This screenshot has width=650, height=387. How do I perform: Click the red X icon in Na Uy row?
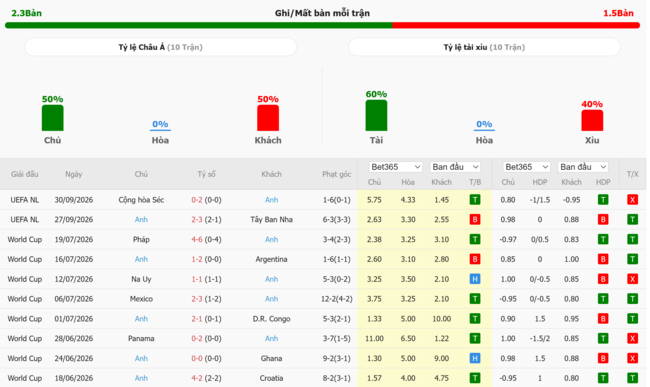coord(632,279)
